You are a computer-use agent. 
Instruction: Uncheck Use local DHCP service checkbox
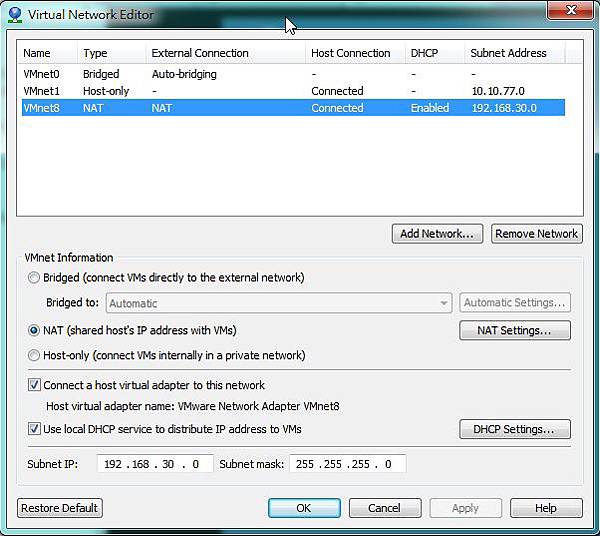(34, 429)
